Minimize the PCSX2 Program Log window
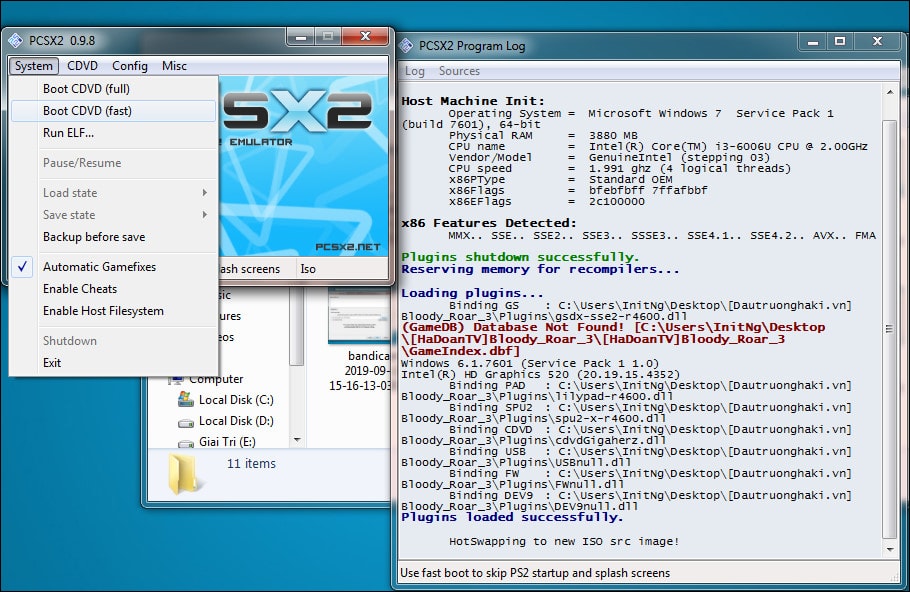The image size is (910, 592). coord(813,42)
